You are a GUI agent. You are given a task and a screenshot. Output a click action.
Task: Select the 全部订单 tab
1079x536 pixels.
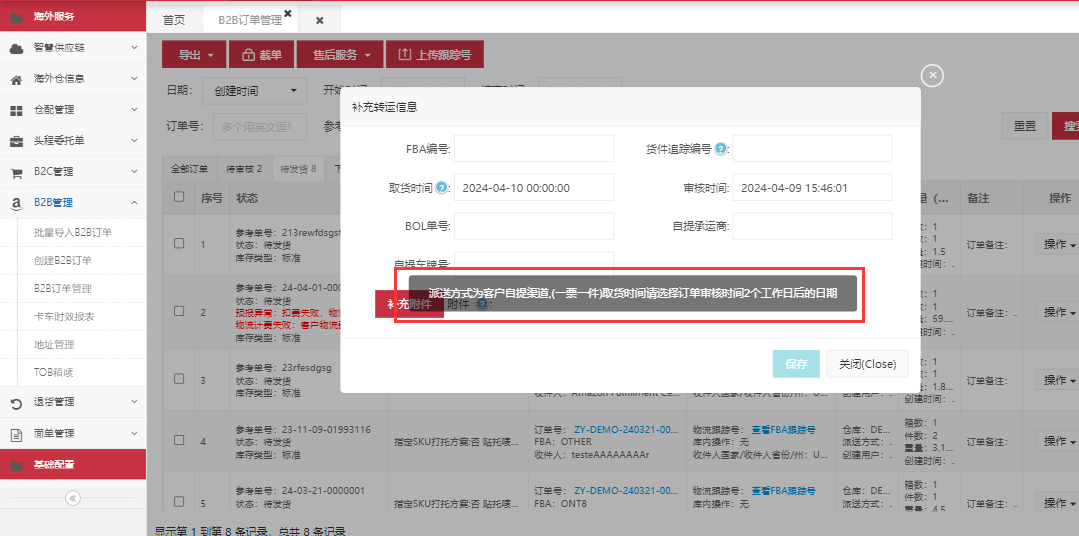pos(189,169)
